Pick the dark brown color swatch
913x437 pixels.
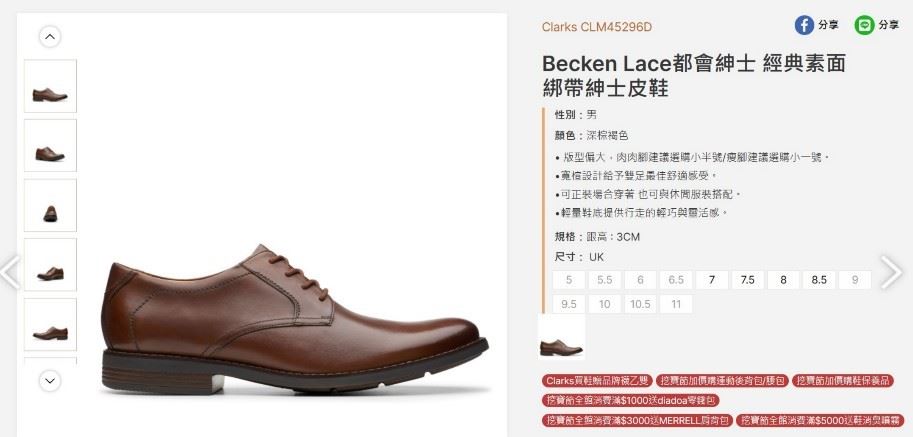pos(561,338)
